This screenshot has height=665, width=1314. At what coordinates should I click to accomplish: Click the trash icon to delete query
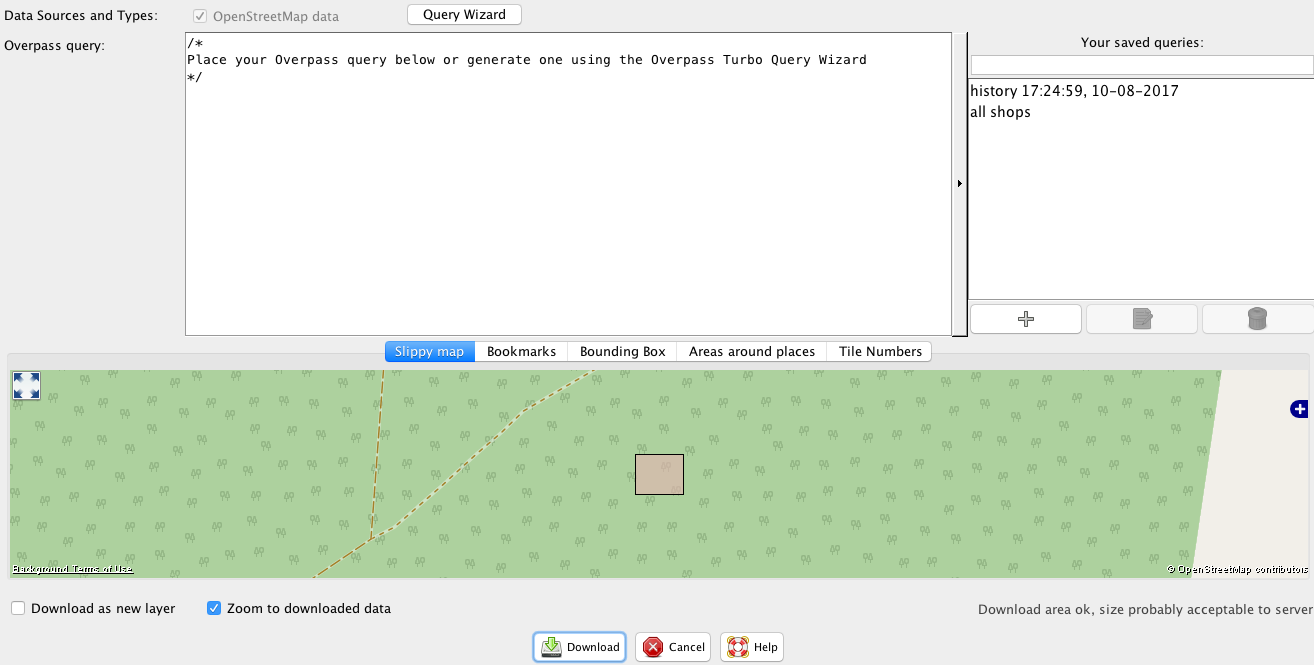[x=1257, y=319]
